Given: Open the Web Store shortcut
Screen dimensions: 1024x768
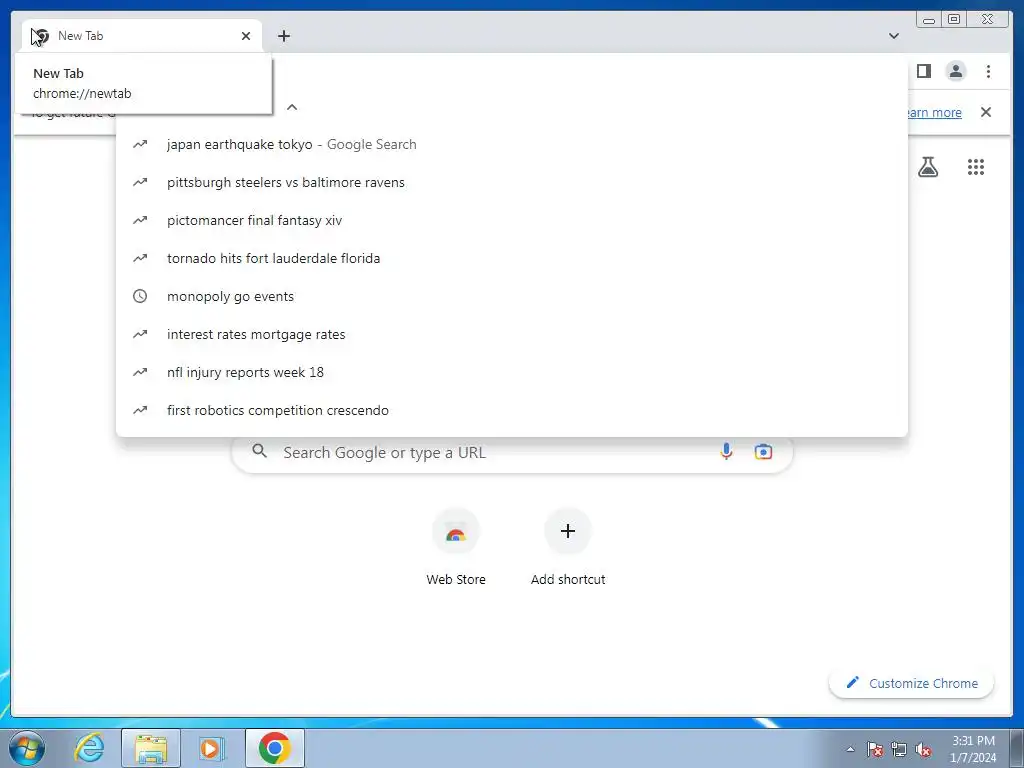Looking at the screenshot, I should (x=456, y=547).
